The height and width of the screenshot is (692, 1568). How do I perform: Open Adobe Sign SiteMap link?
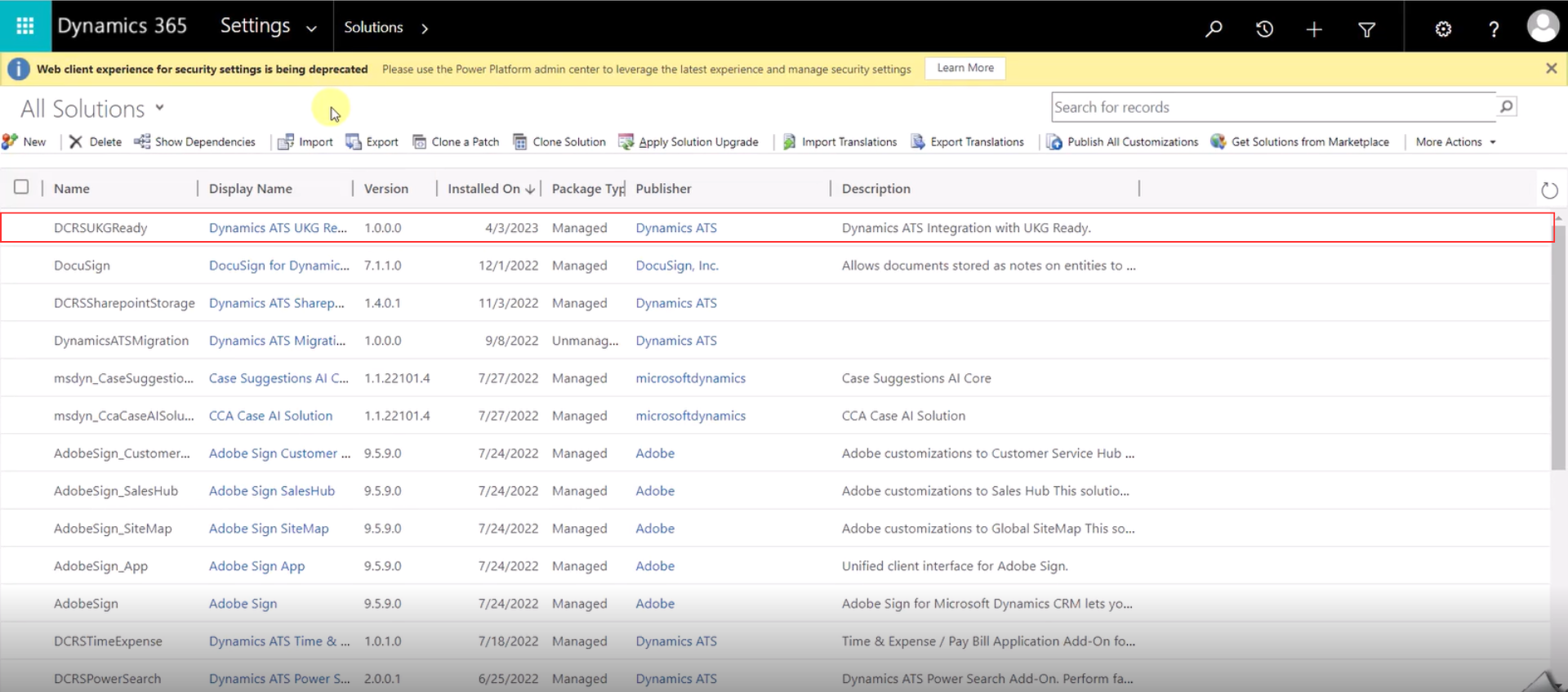click(269, 529)
